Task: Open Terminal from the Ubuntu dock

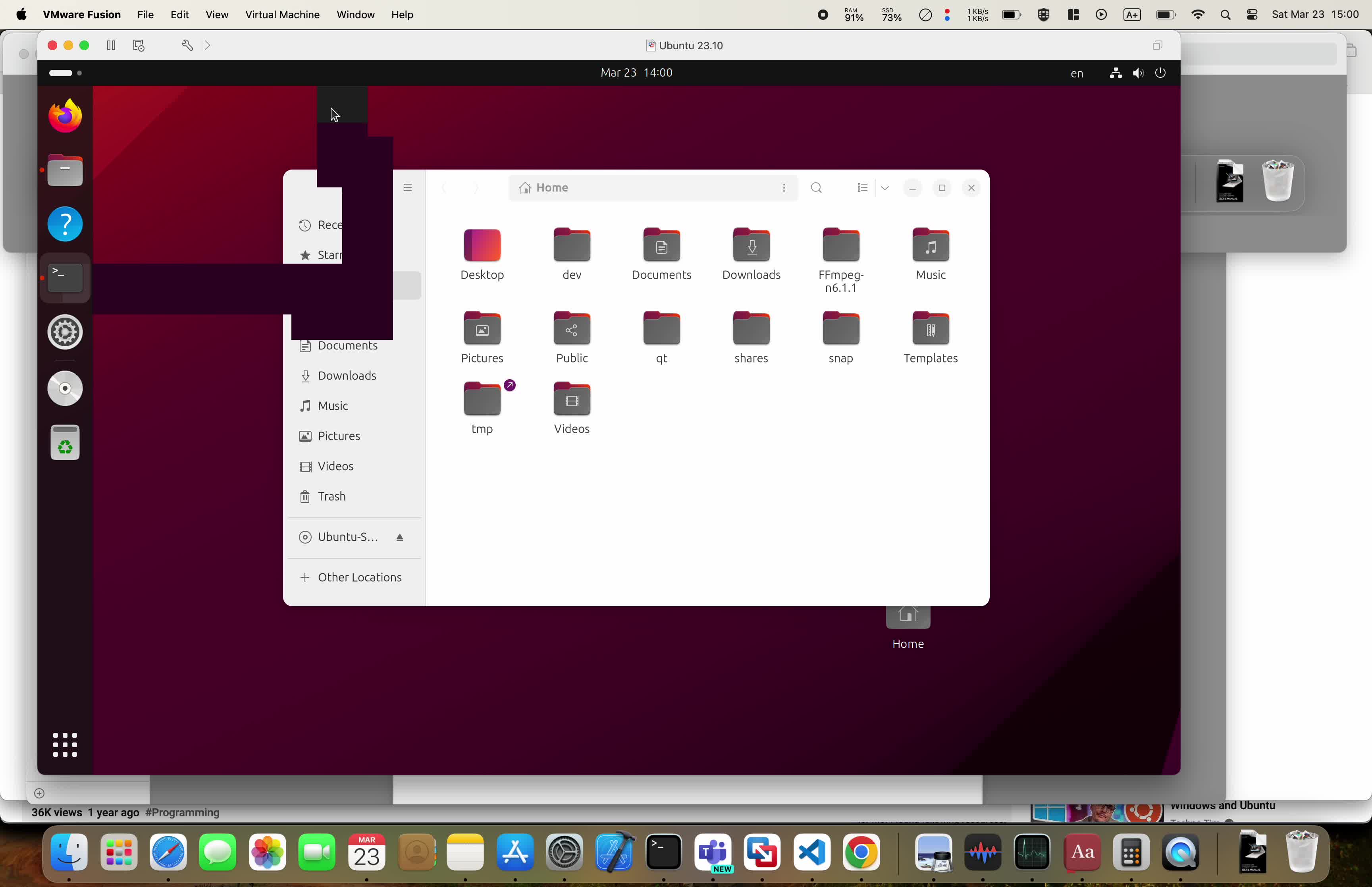Action: click(64, 277)
